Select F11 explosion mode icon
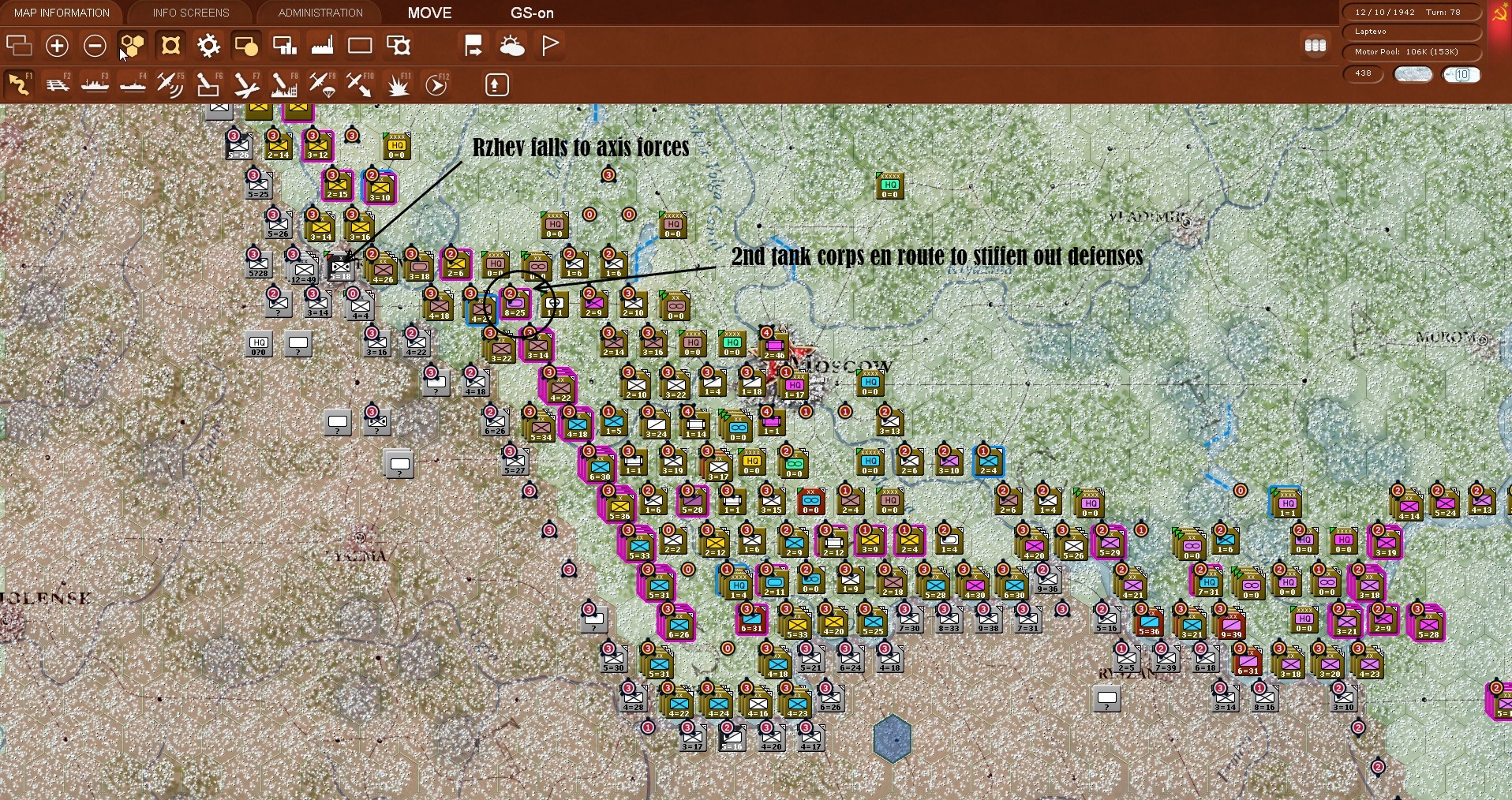1512x800 pixels. tap(399, 84)
